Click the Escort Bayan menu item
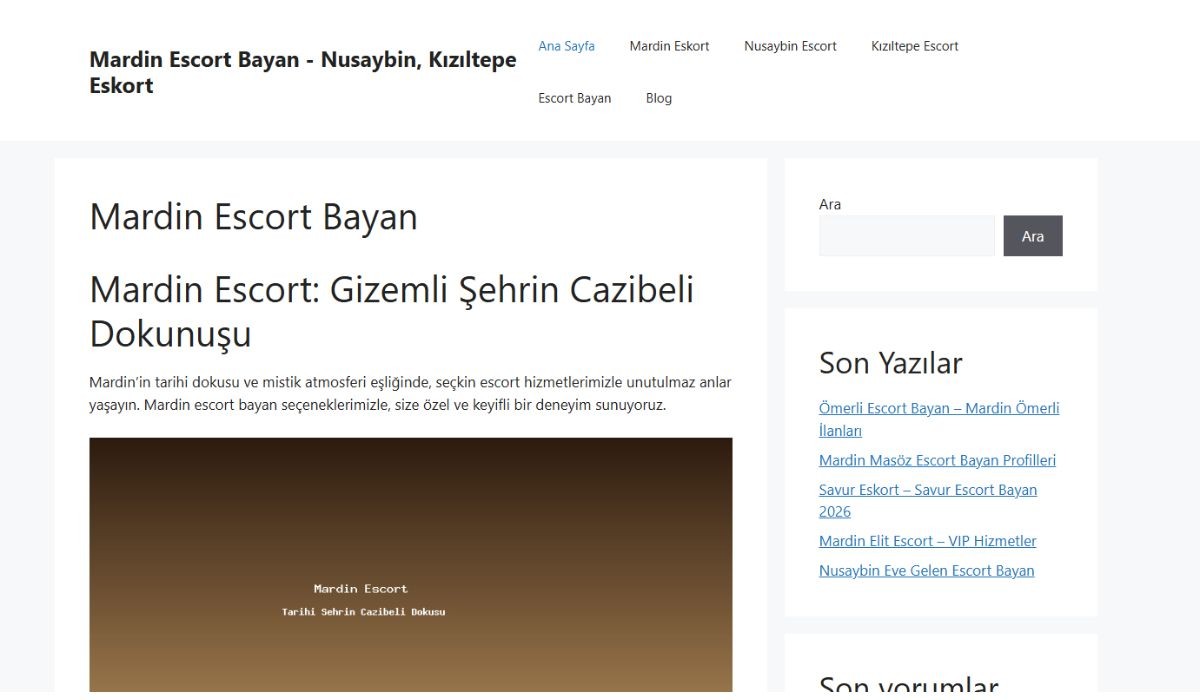The width and height of the screenshot is (1200, 700). pos(574,98)
